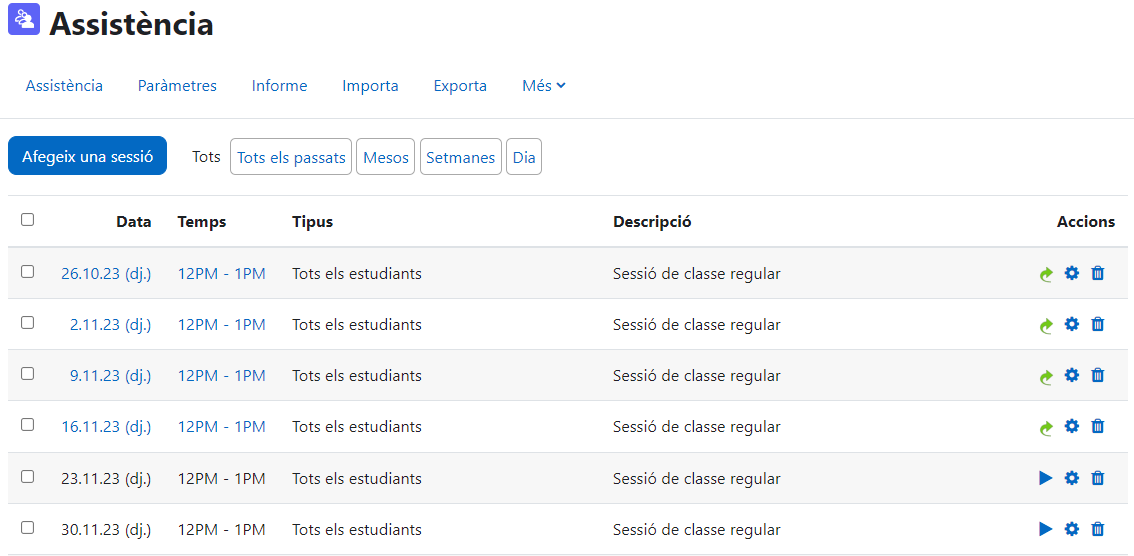
Task: Open settings gear for 26.10.23 session
Action: pyautogui.click(x=1072, y=273)
